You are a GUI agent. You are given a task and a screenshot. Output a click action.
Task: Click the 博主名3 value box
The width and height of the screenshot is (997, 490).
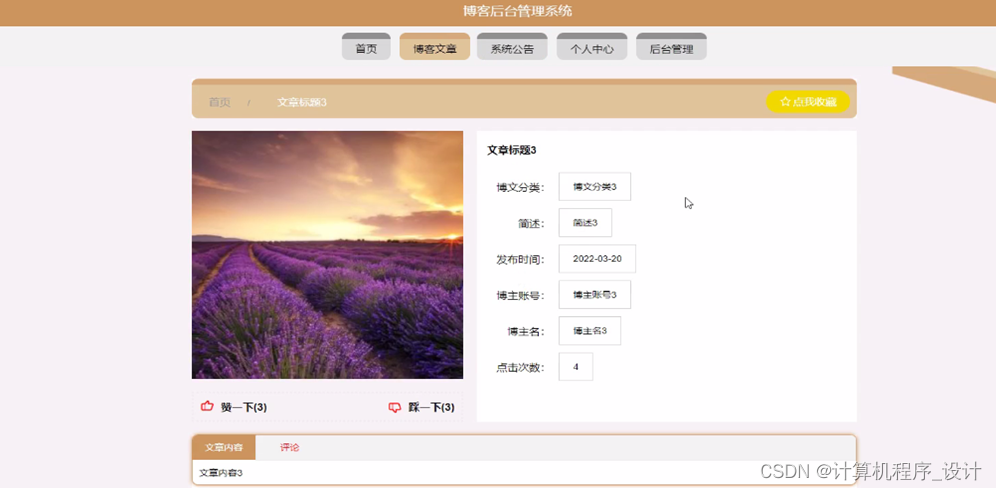coord(589,330)
